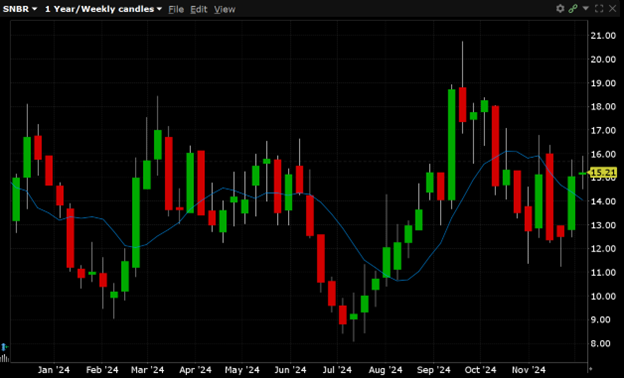Click the Oct '24 date axis label

click(x=480, y=370)
